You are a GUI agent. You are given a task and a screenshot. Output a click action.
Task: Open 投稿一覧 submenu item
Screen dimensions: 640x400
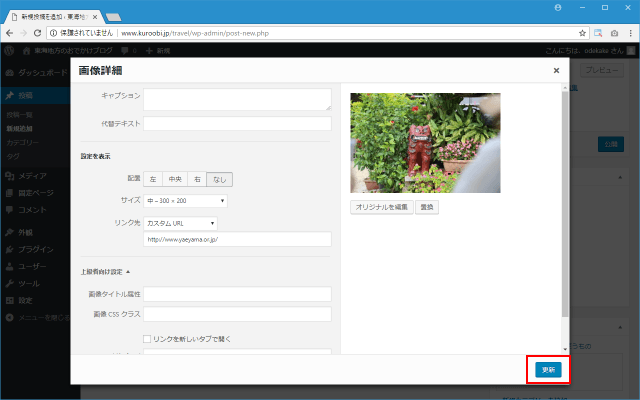tap(20, 115)
